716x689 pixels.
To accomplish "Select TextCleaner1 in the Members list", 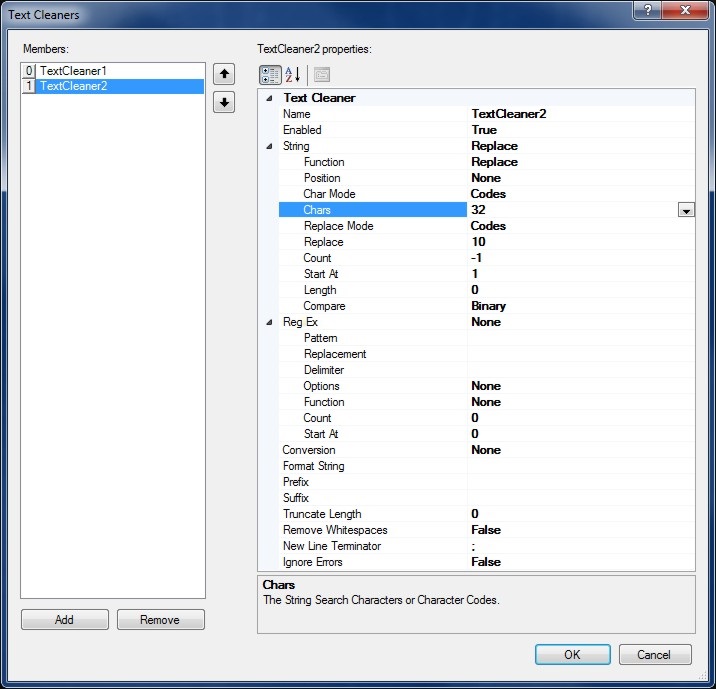I will 73,71.
